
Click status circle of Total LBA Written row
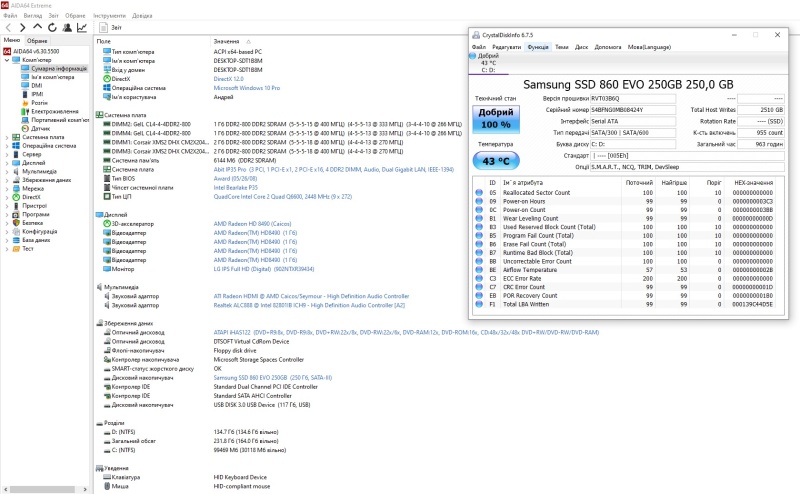click(x=479, y=304)
